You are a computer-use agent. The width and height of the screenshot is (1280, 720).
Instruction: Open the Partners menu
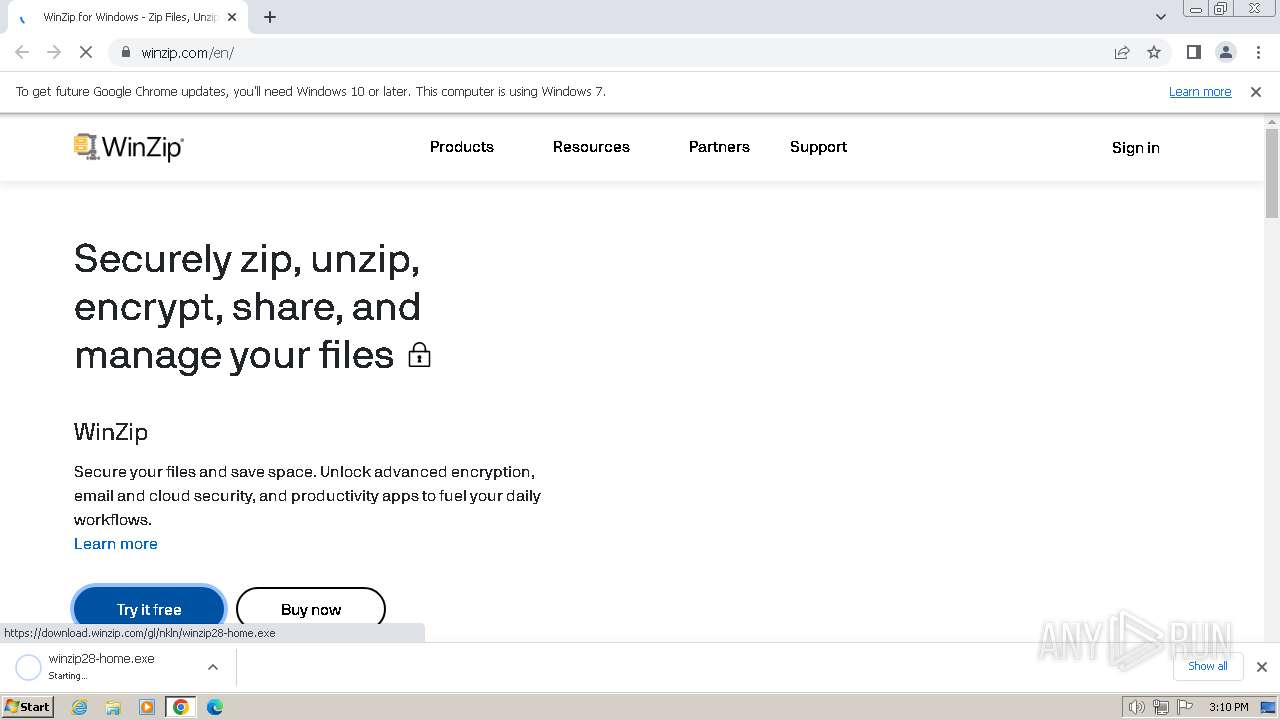[x=719, y=147]
